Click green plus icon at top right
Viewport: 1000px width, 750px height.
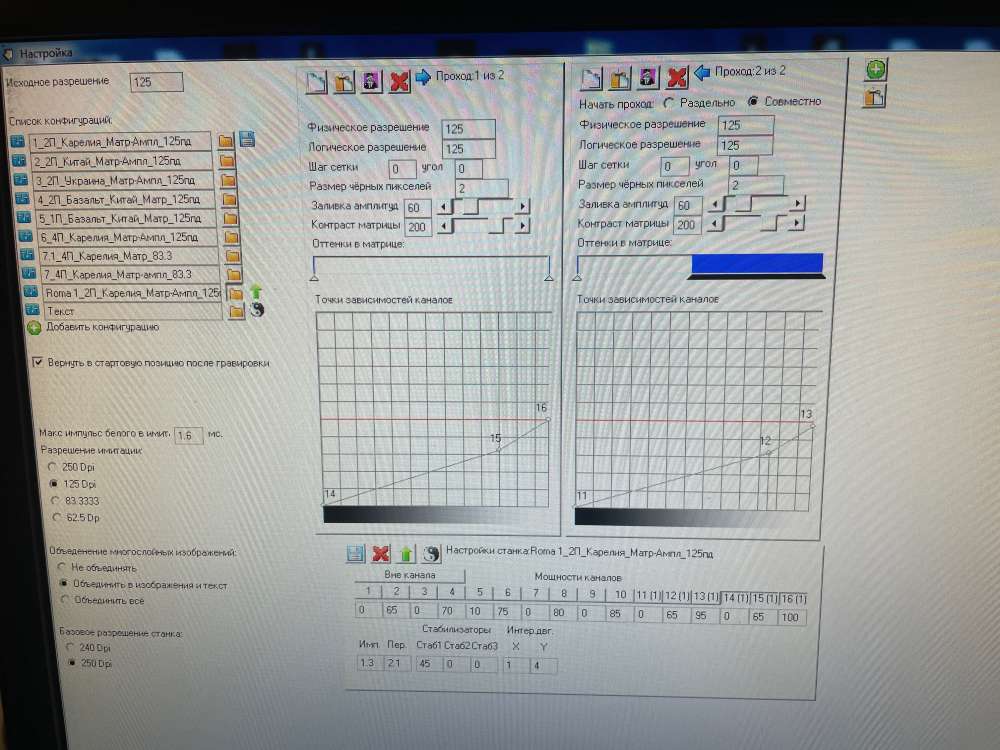(x=875, y=69)
